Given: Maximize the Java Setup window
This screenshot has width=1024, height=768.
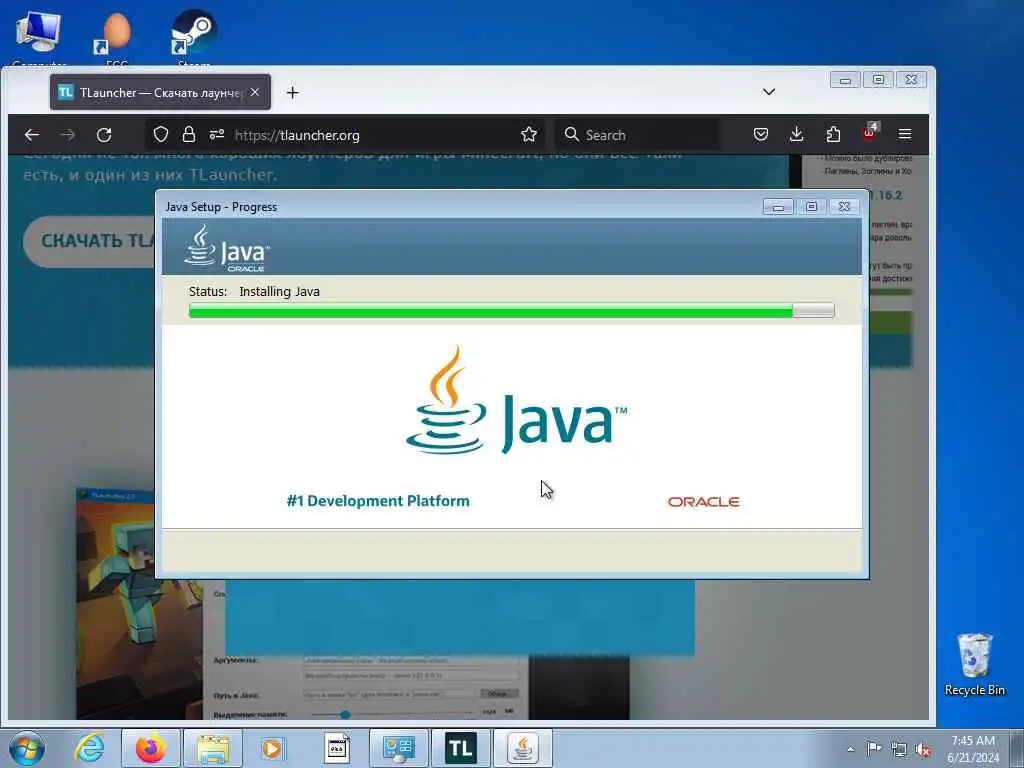Looking at the screenshot, I should [x=811, y=207].
